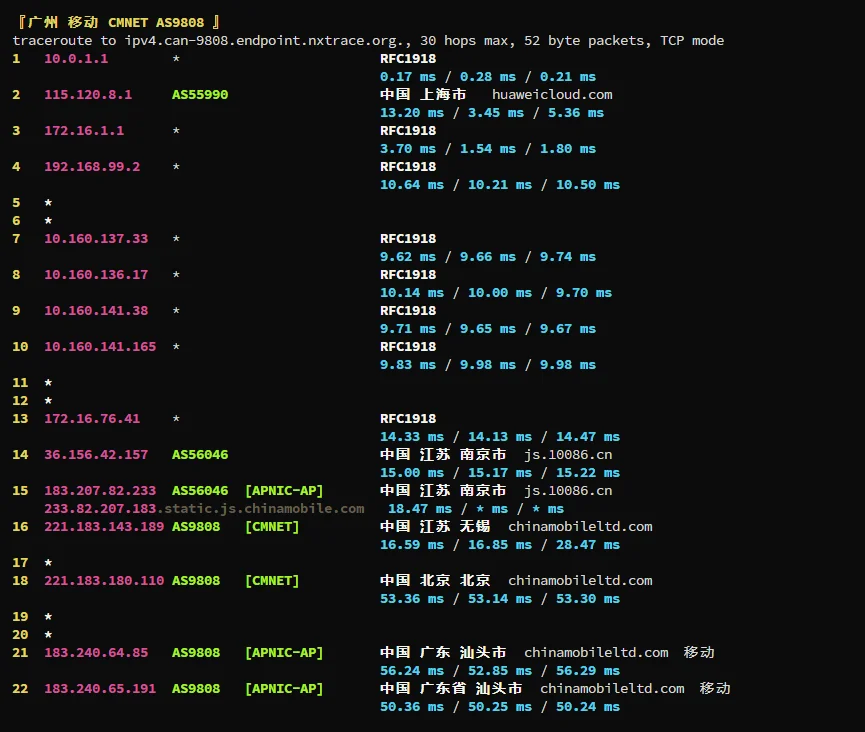This screenshot has width=865, height=732.
Task: Click 'TCP mode' in the traceroute header
Action: click(692, 41)
